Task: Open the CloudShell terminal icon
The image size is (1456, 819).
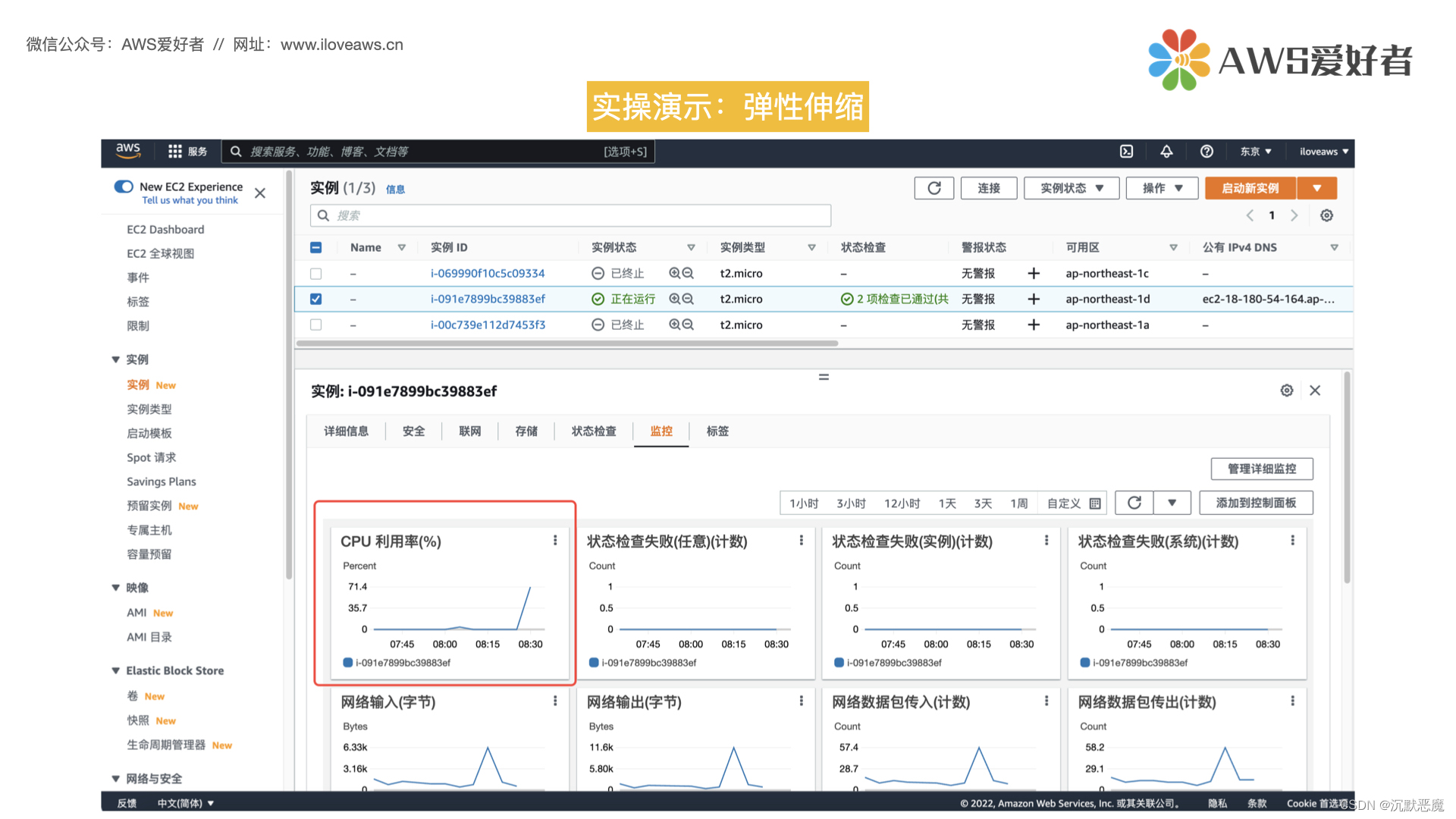Action: click(x=1127, y=152)
